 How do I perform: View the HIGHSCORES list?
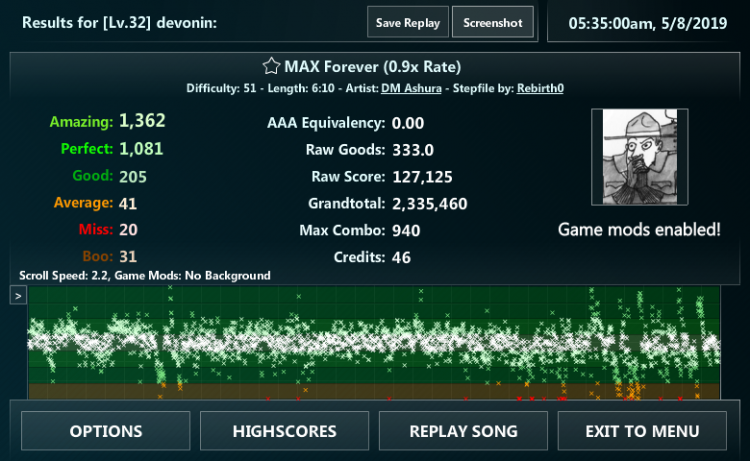point(284,431)
